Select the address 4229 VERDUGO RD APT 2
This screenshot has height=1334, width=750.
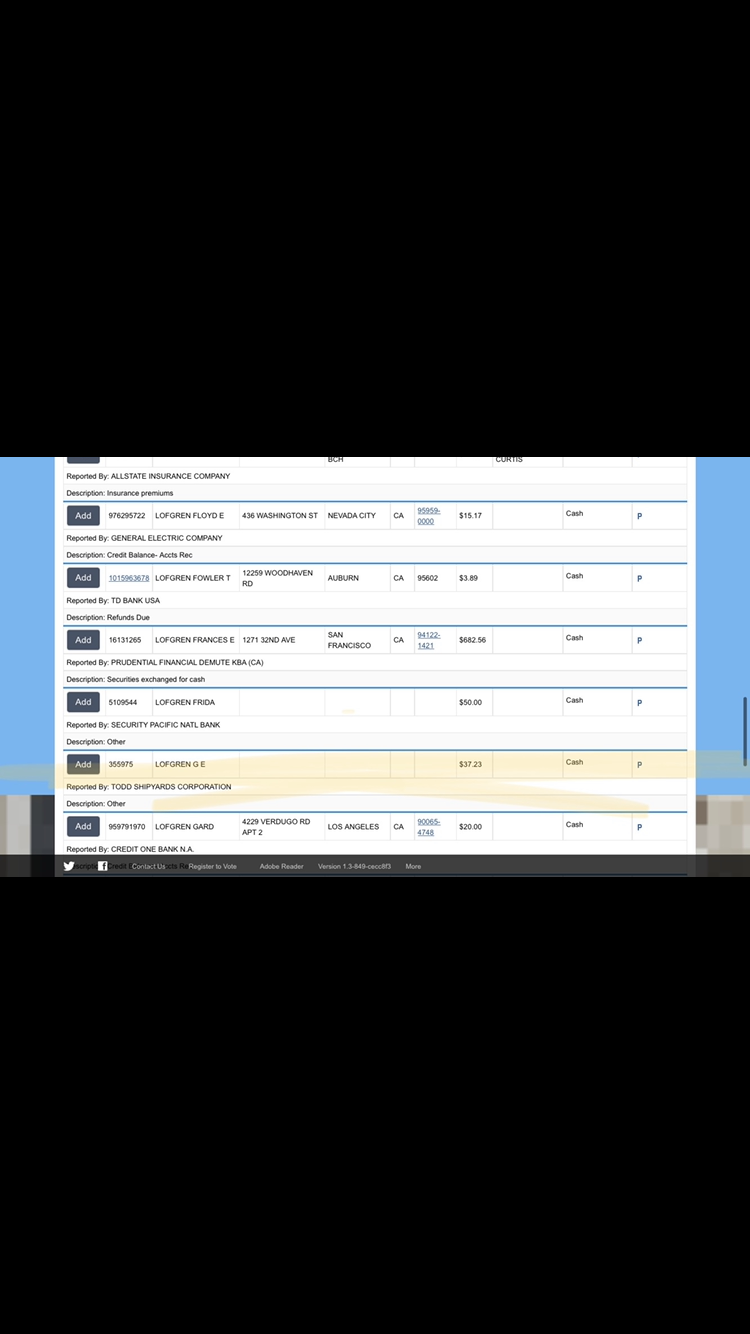pos(276,826)
